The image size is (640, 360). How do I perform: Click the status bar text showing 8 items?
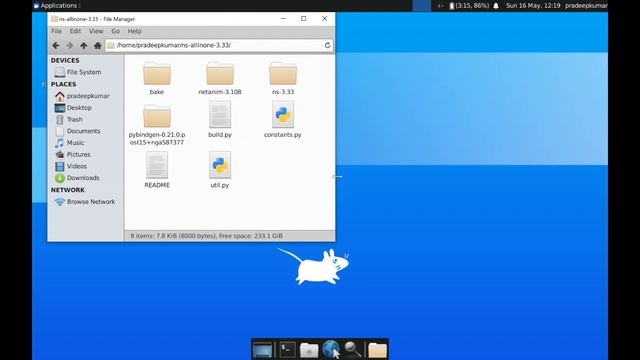207,236
